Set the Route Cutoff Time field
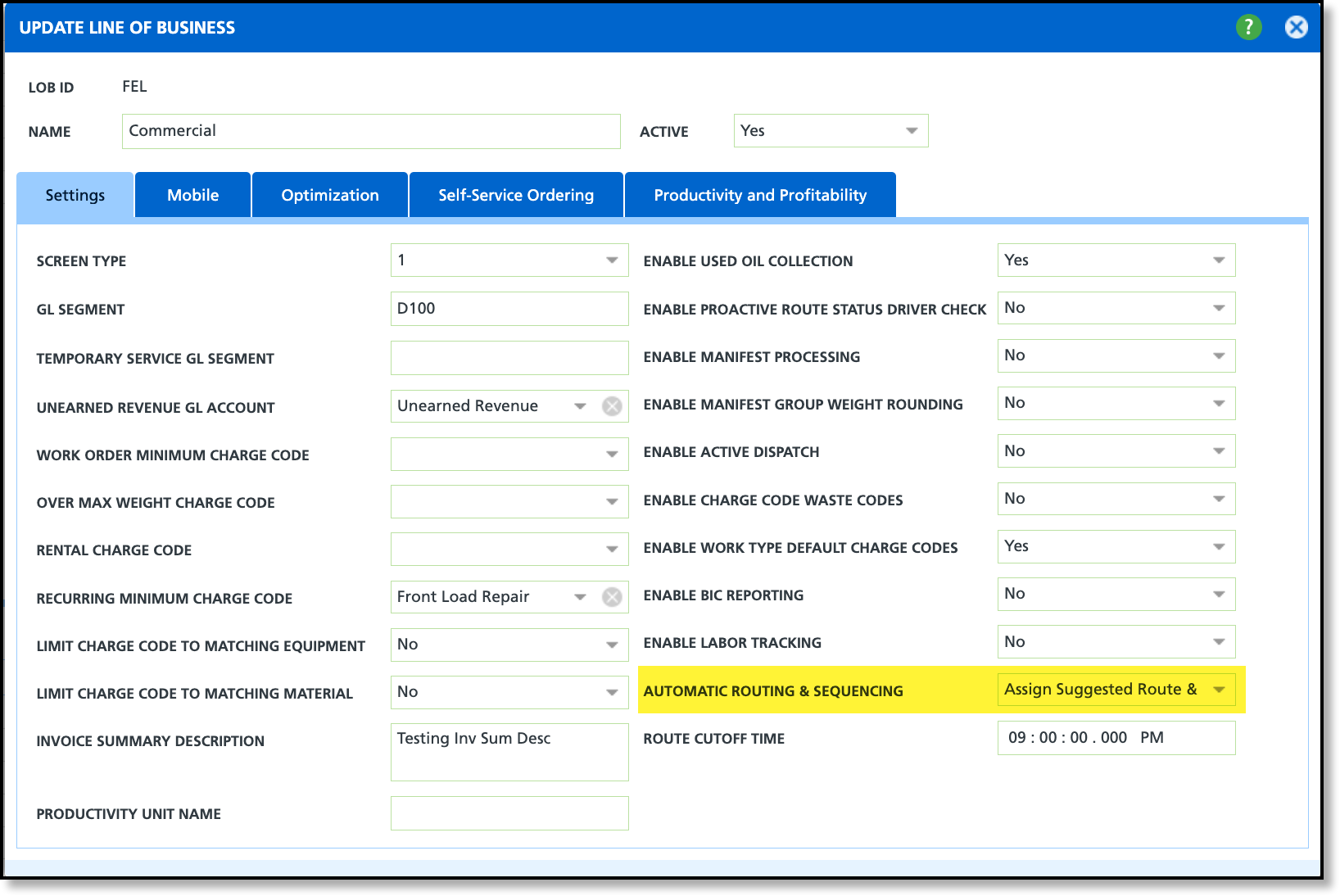 click(1116, 738)
